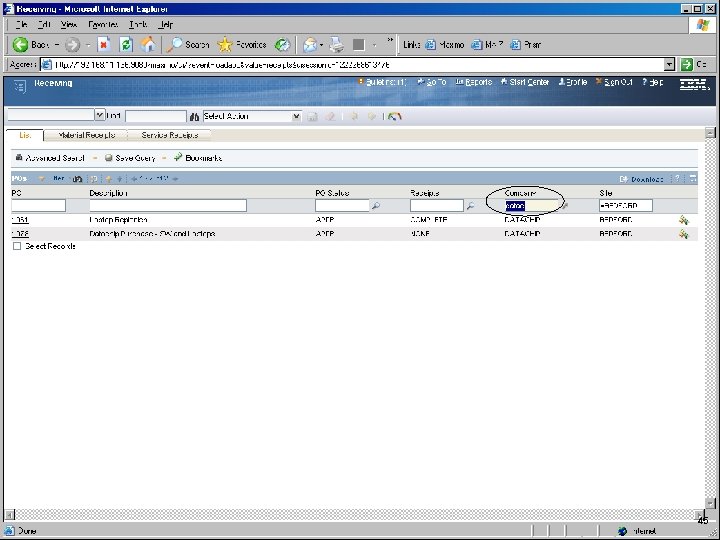The height and width of the screenshot is (540, 720).
Task: Click the PO Status lookup magnifier
Action: (376, 206)
